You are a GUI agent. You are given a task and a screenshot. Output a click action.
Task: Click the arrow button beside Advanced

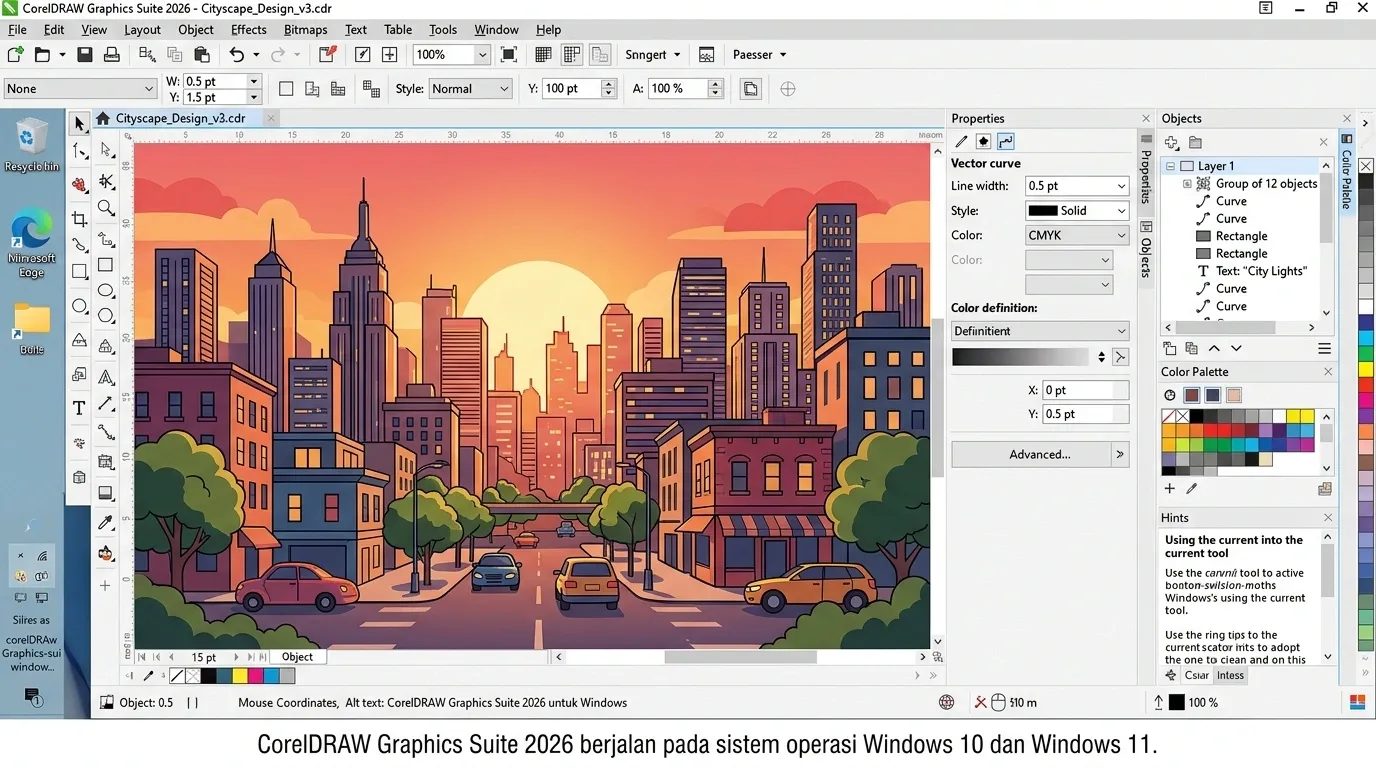pyautogui.click(x=1120, y=454)
